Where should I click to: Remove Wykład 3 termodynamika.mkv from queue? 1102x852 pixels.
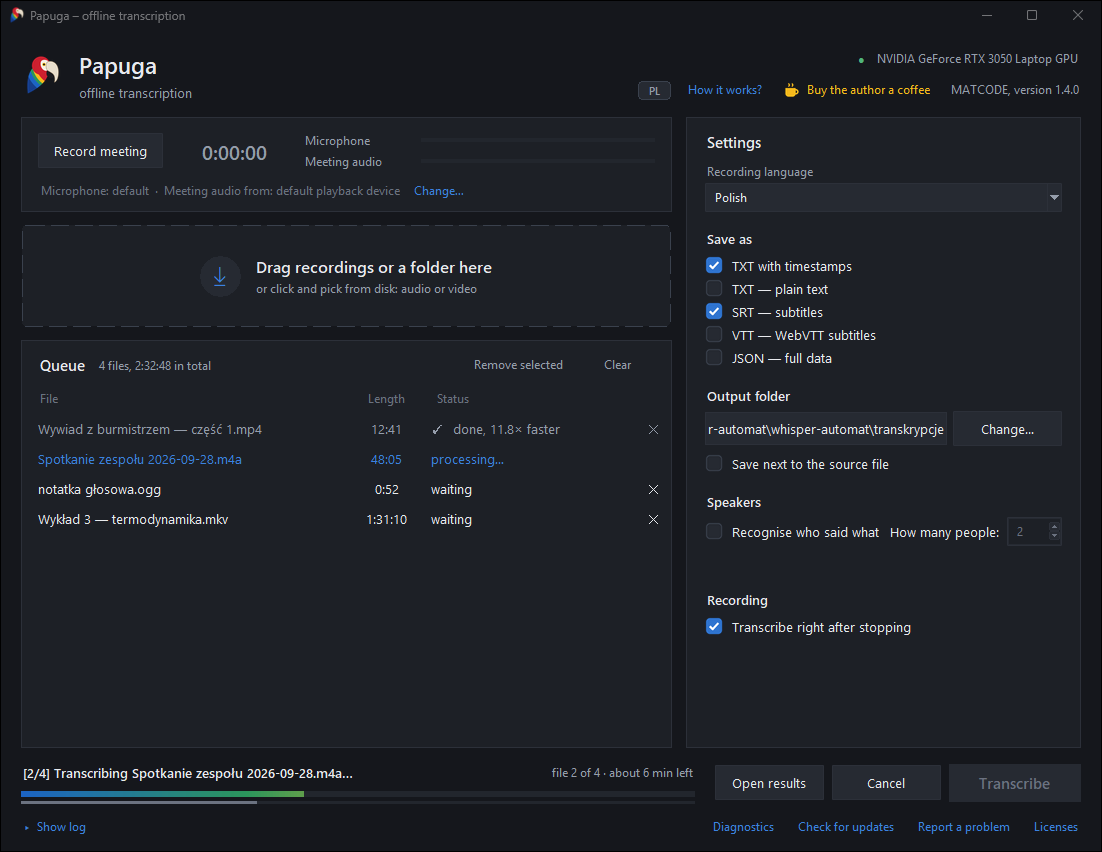tap(653, 519)
